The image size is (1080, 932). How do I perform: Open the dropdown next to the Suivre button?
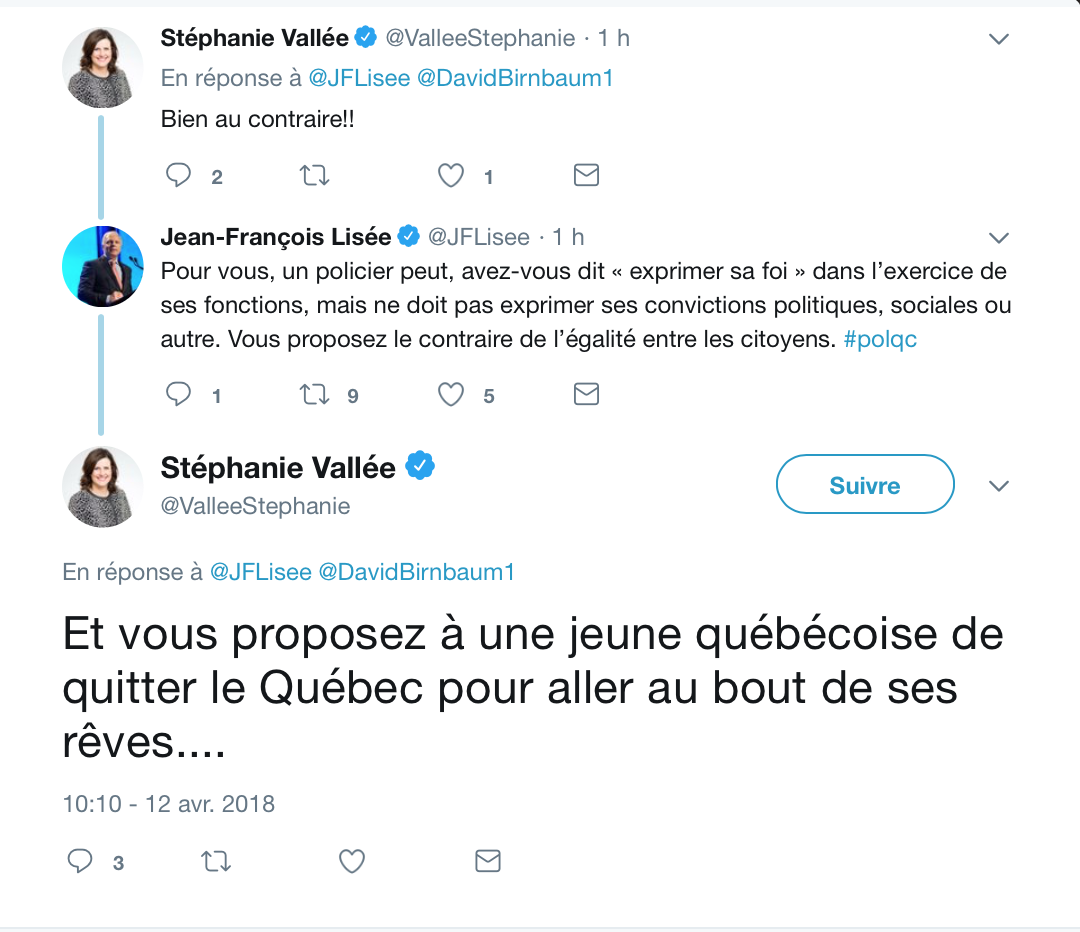tap(998, 486)
